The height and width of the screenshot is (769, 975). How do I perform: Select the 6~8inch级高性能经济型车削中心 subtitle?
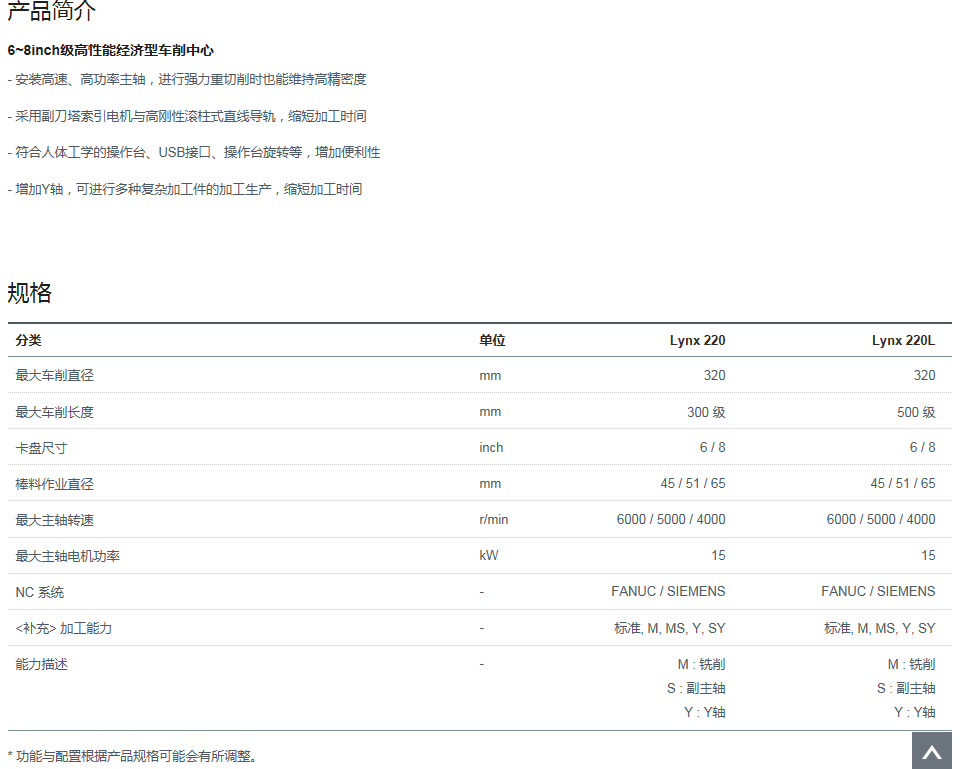point(111,50)
